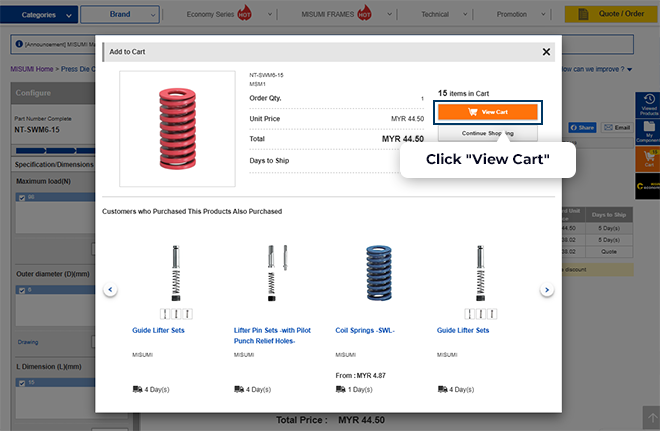Viewport: 660px width, 431px height.
Task: Show next recommended products with right arrow
Action: click(547, 290)
